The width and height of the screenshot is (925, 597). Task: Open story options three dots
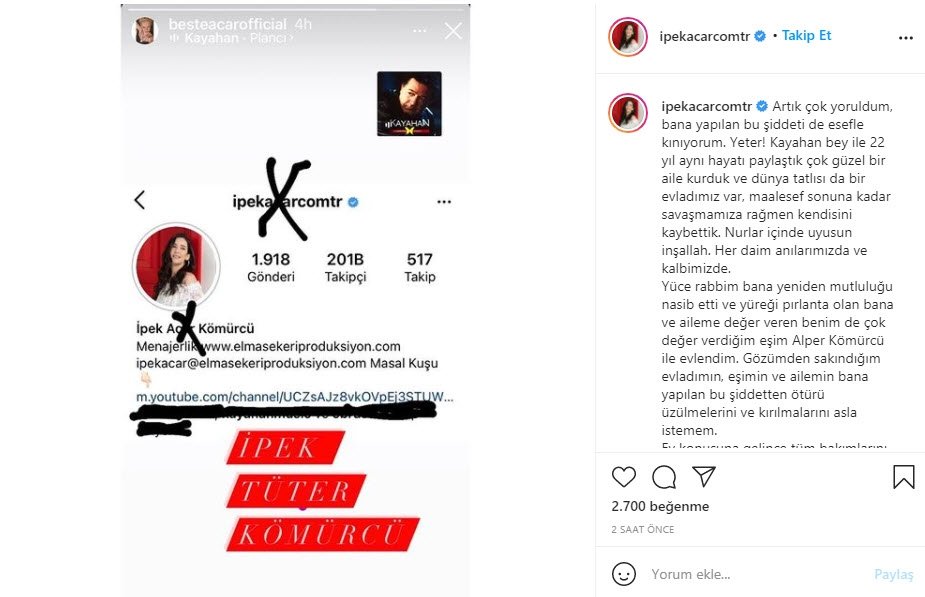tap(419, 31)
